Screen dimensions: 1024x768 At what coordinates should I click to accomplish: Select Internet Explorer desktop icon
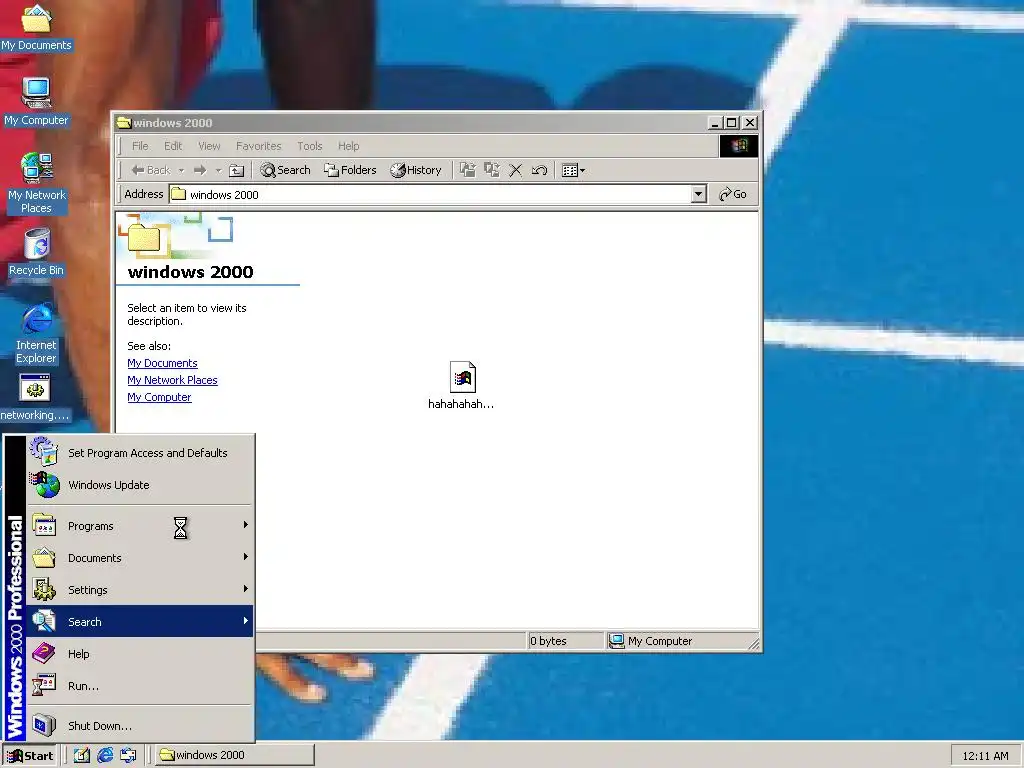pos(36,333)
